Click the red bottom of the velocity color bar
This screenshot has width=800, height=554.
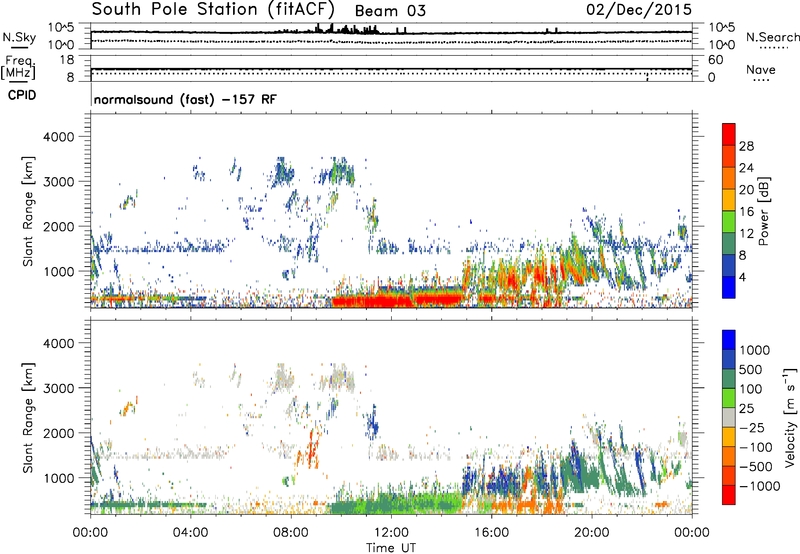(729, 496)
